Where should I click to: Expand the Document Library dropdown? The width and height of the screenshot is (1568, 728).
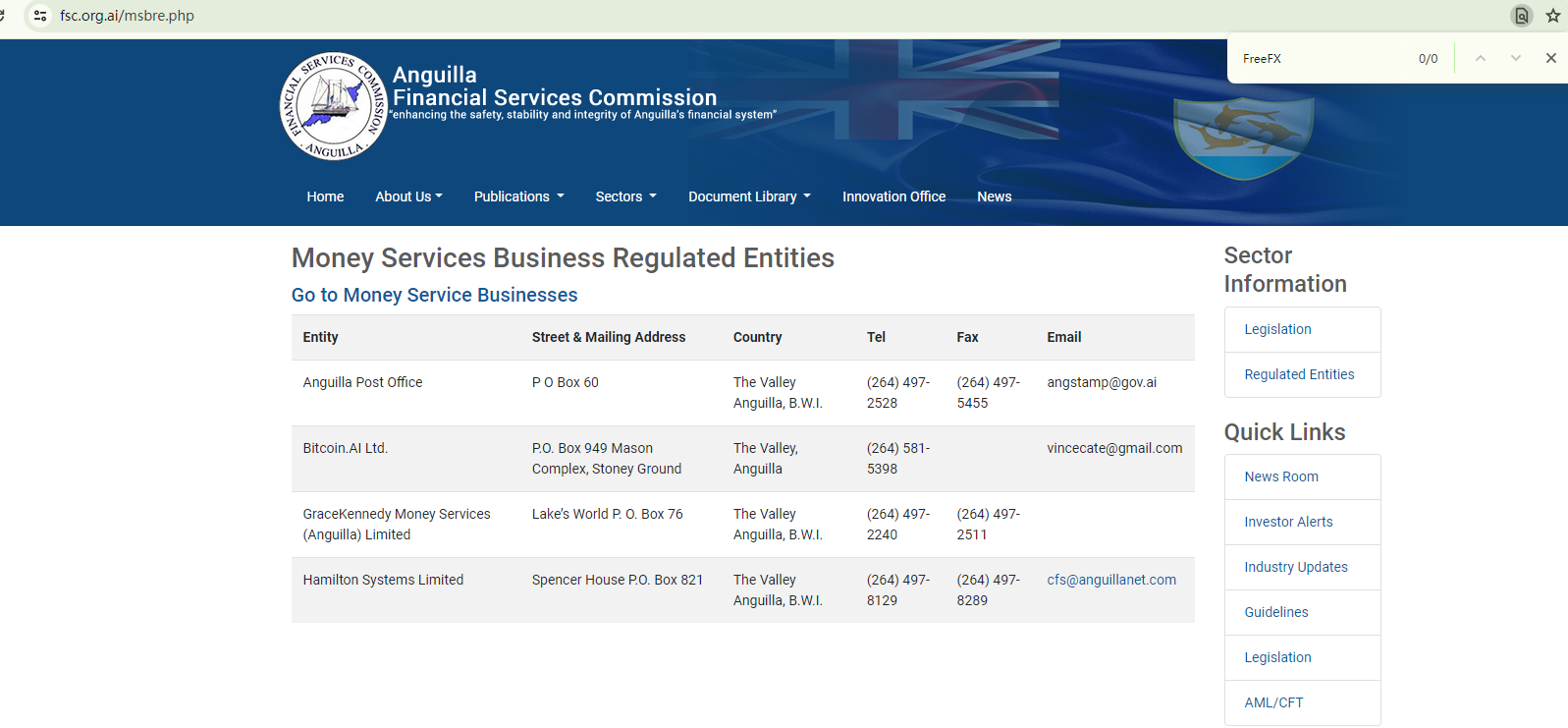coord(749,196)
